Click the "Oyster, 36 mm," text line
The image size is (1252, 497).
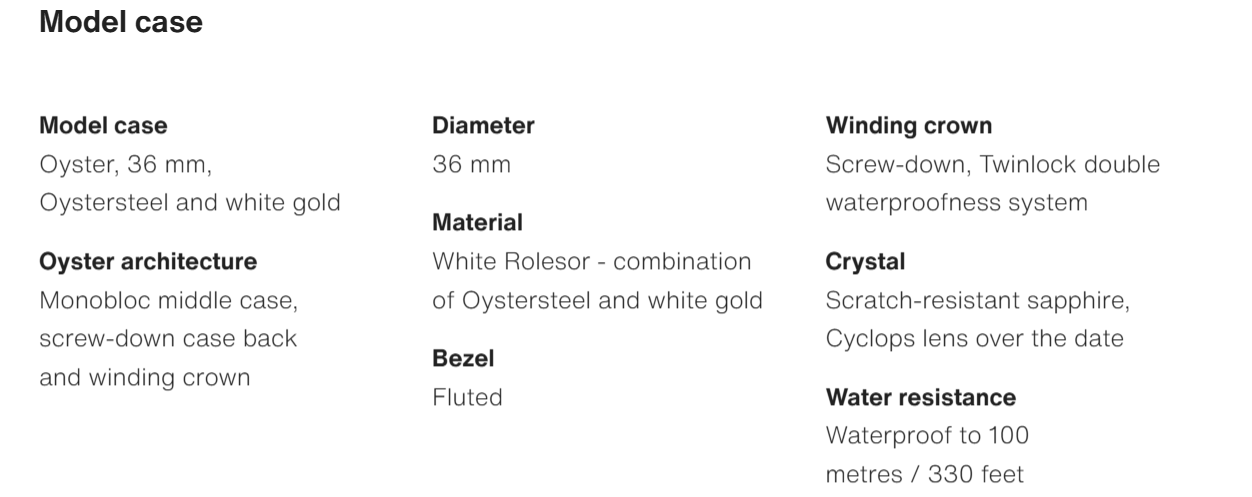click(x=125, y=164)
